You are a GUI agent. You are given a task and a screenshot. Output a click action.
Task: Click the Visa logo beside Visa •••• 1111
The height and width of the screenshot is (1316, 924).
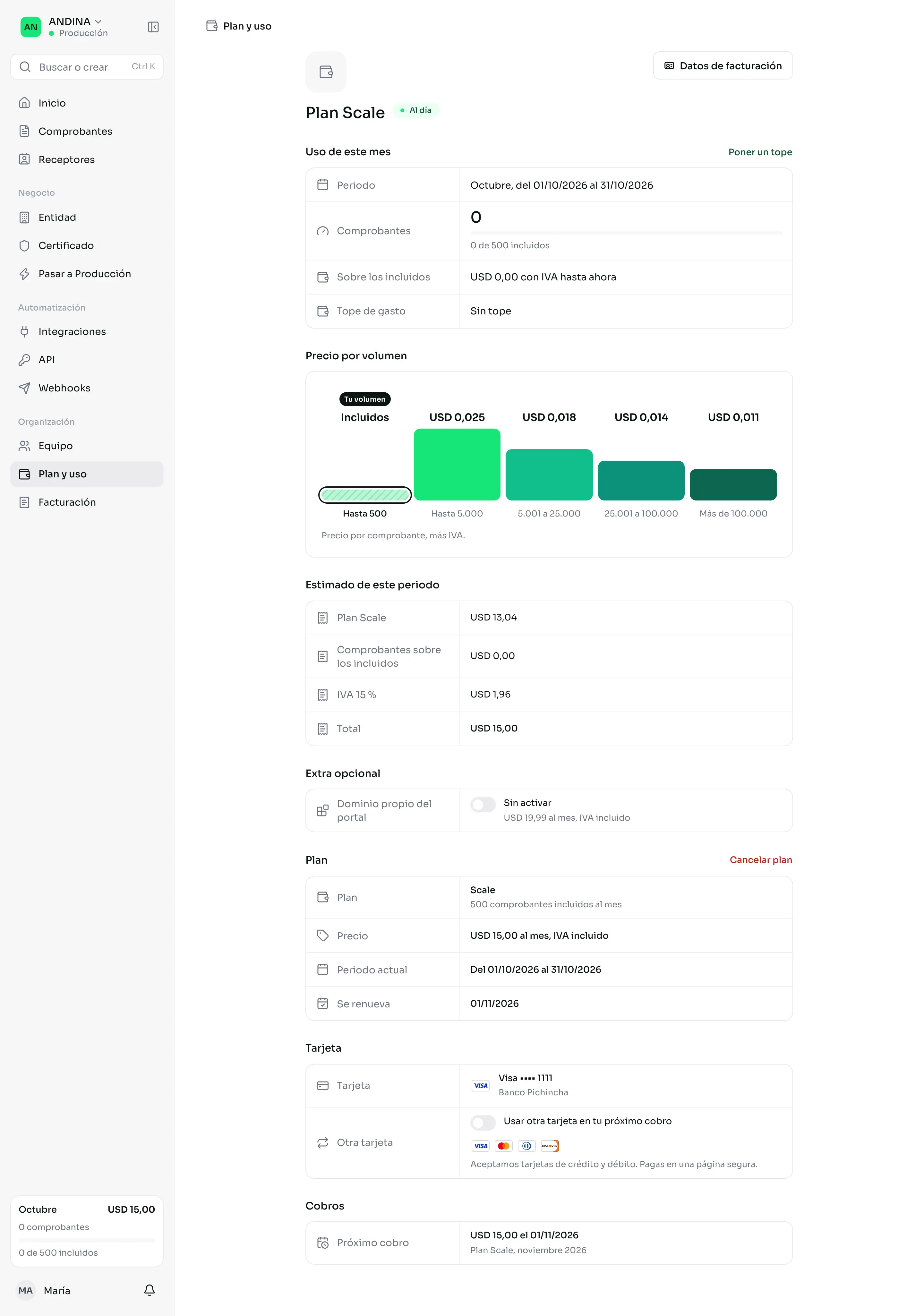click(x=480, y=1086)
